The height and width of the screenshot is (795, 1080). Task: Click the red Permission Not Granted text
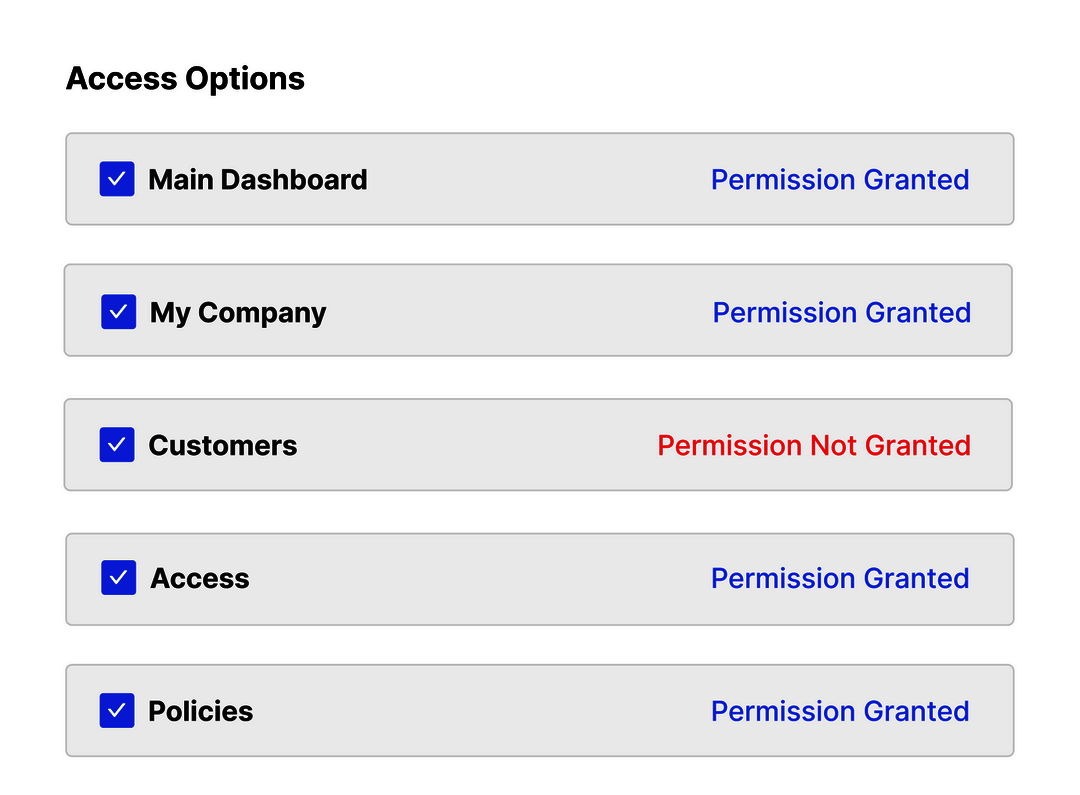tap(814, 446)
